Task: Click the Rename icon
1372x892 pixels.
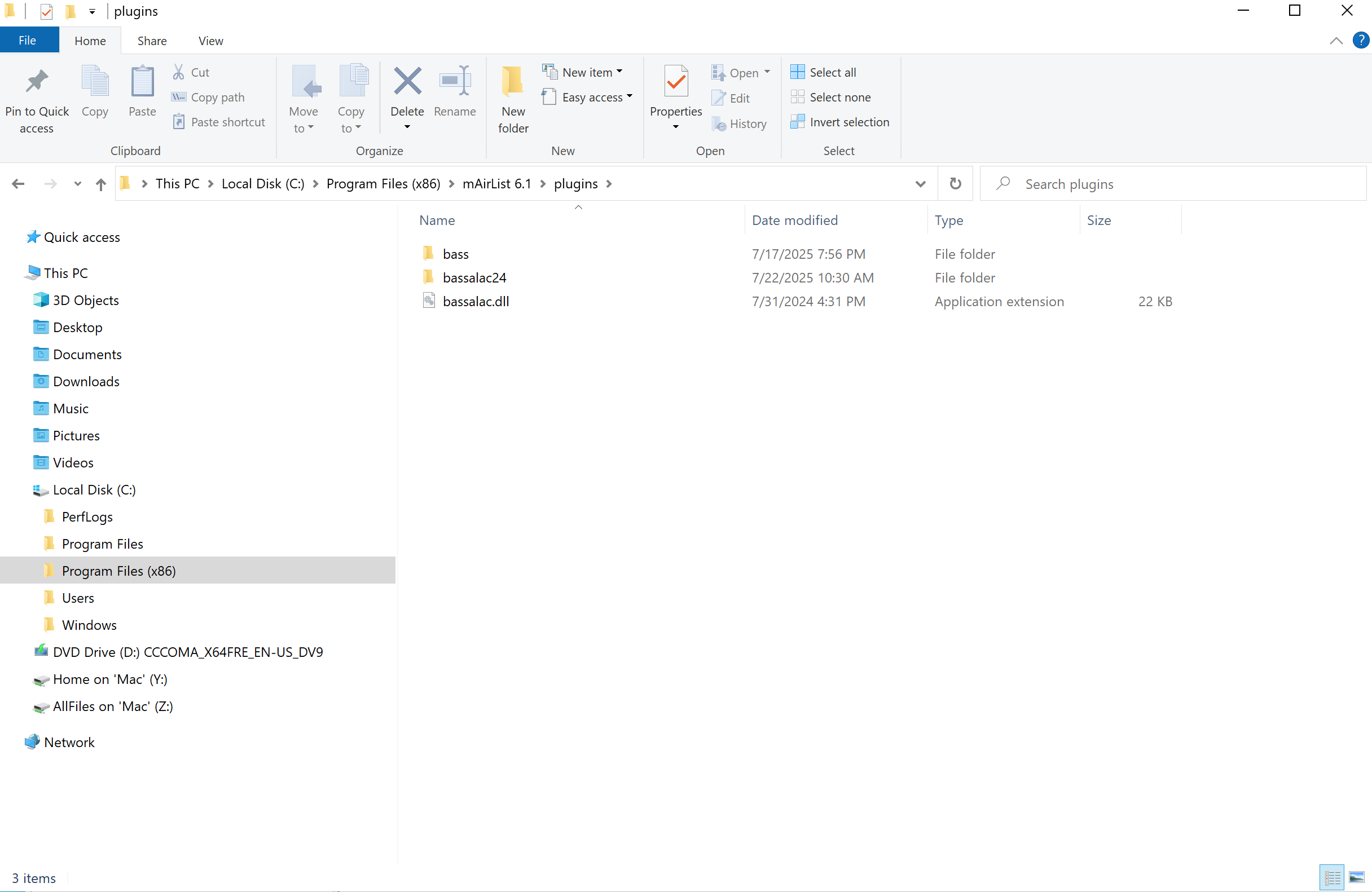Action: coord(455,81)
